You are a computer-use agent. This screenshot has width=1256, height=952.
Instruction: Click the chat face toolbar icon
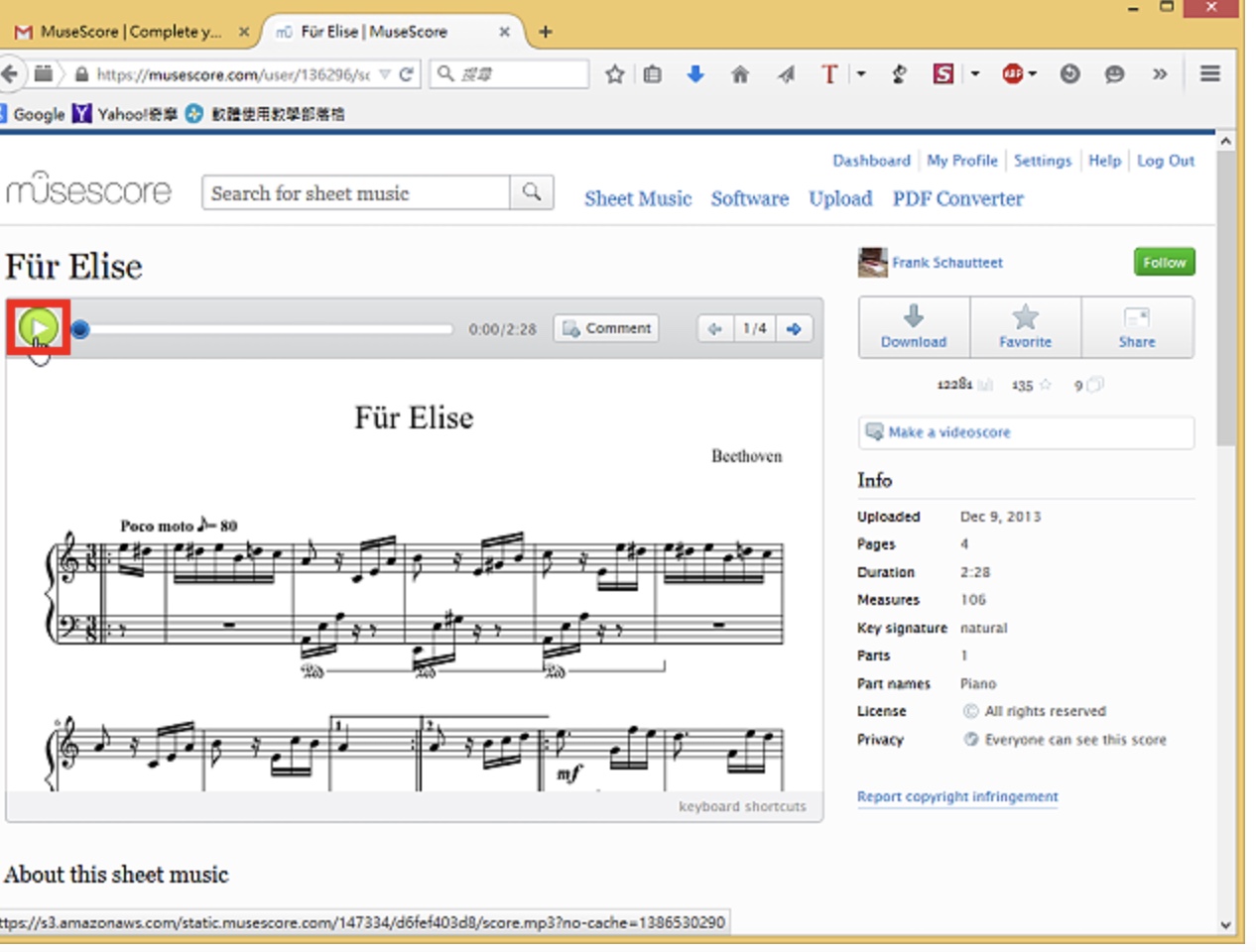pyautogui.click(x=1115, y=74)
